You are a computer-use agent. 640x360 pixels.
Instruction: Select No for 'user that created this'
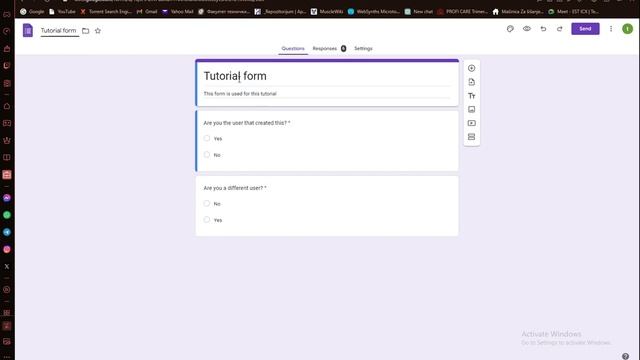pos(207,155)
